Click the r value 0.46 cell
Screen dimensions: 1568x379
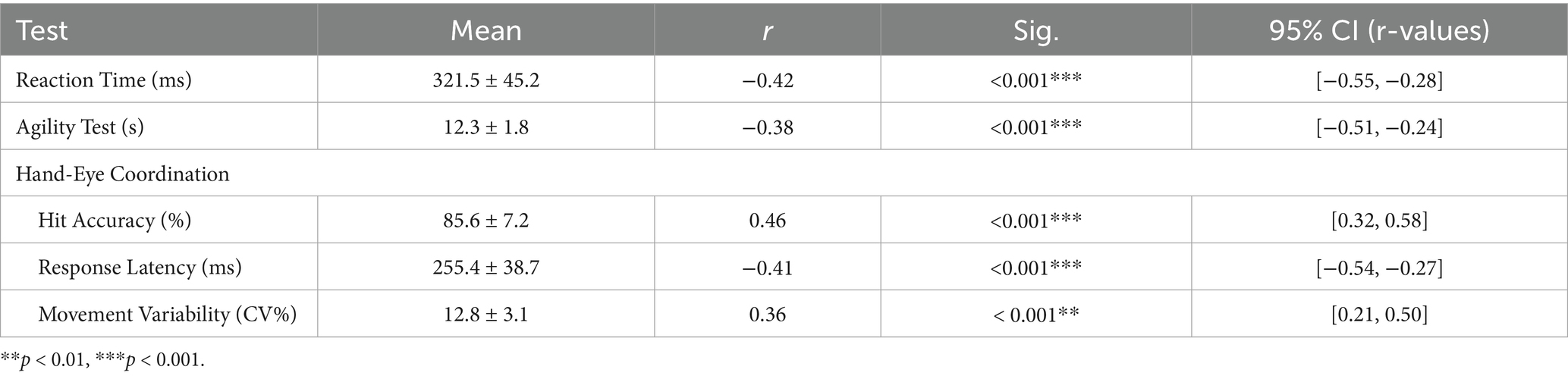tap(767, 221)
